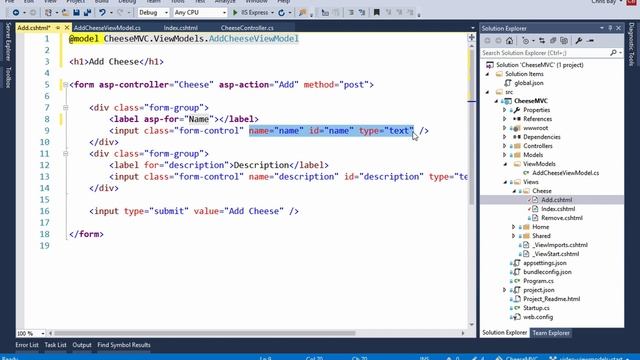The height and width of the screenshot is (360, 640).
Task: Collapse the ViewModels folder
Action: (x=505, y=164)
